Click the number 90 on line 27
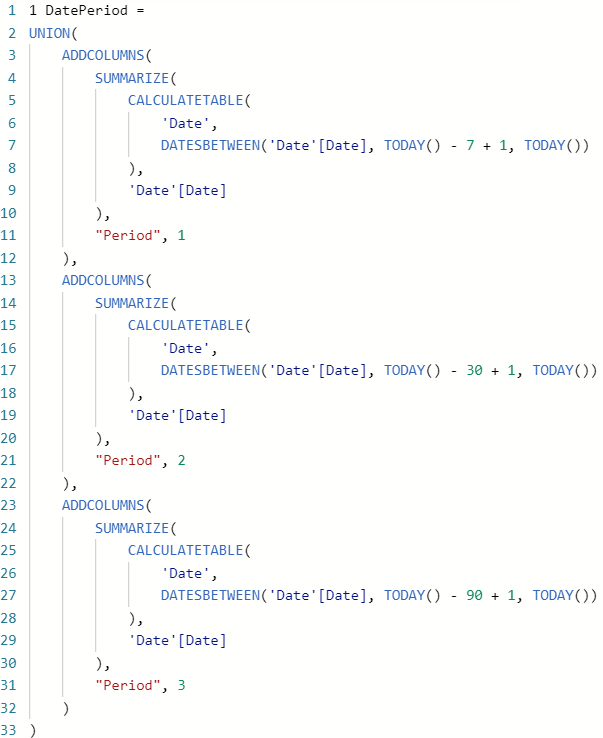Image resolution: width=603 pixels, height=738 pixels. tap(474, 595)
